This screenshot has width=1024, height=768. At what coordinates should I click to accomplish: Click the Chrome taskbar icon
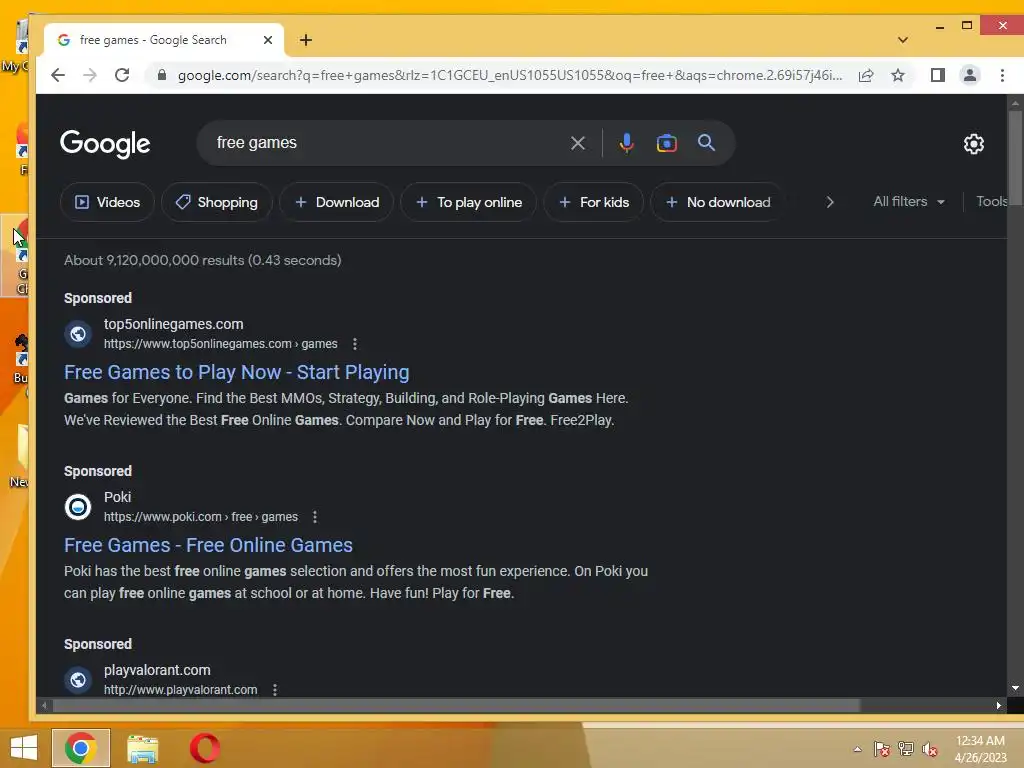point(81,748)
